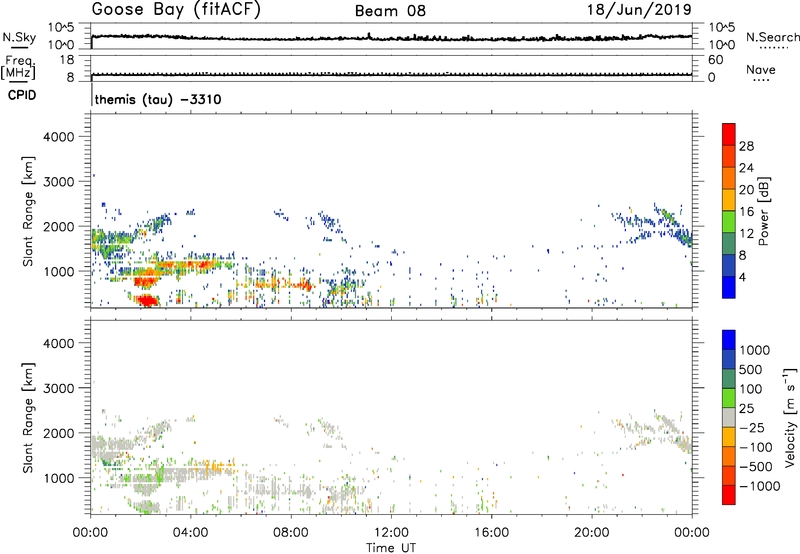Click the date '18/Jun/2019'
The width and height of the screenshot is (800, 554).
click(639, 9)
